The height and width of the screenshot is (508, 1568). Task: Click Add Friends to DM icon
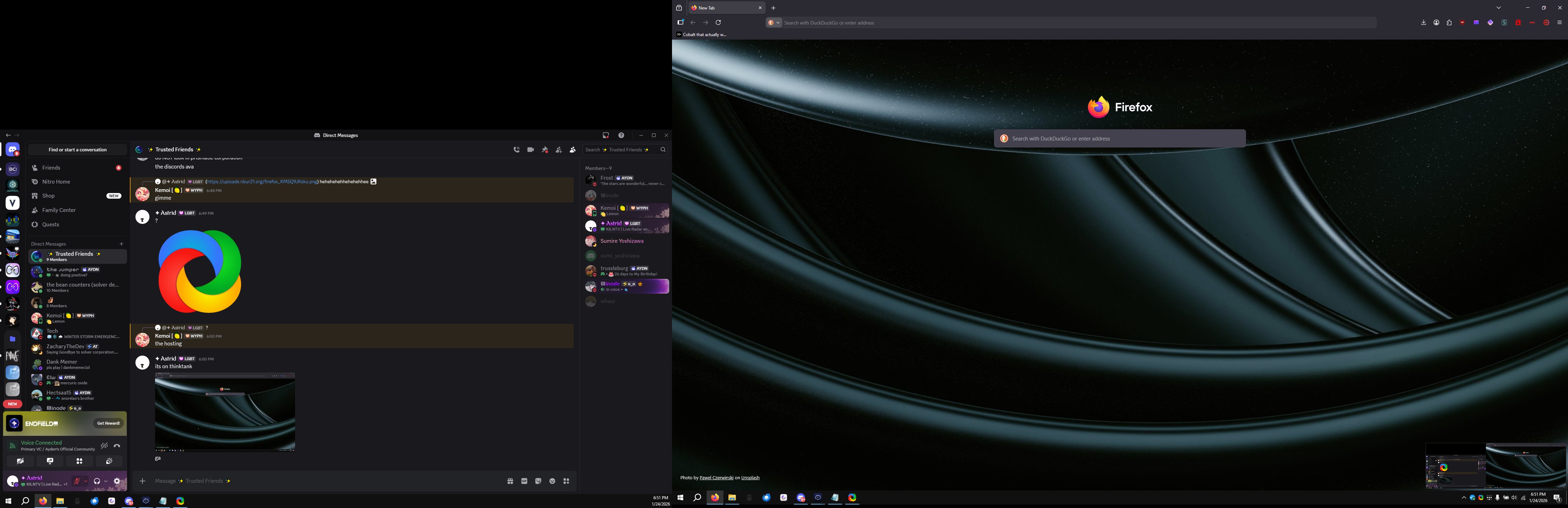click(x=559, y=150)
